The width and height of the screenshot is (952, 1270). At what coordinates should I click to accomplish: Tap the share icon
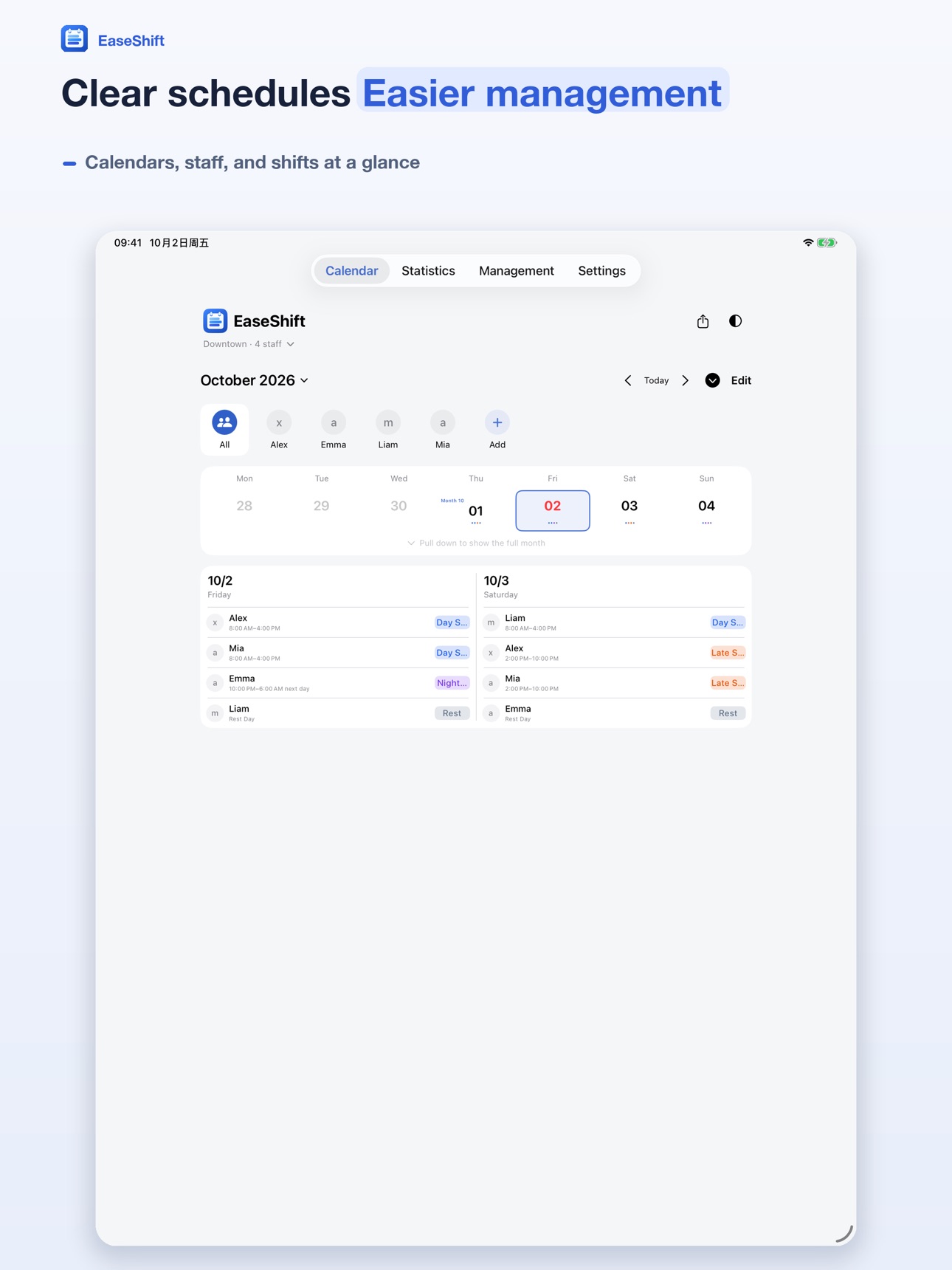(703, 321)
